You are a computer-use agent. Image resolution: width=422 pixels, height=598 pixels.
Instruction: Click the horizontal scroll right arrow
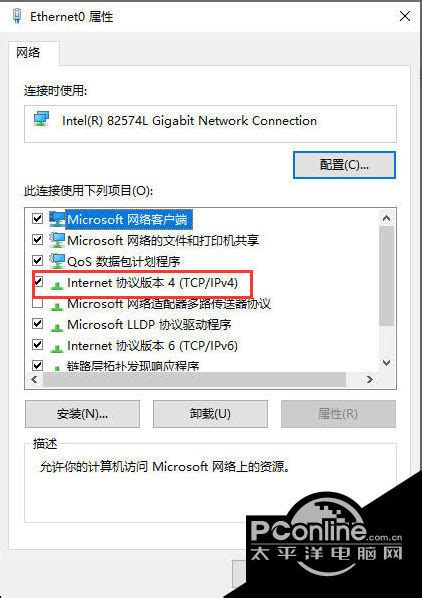pyautogui.click(x=369, y=379)
